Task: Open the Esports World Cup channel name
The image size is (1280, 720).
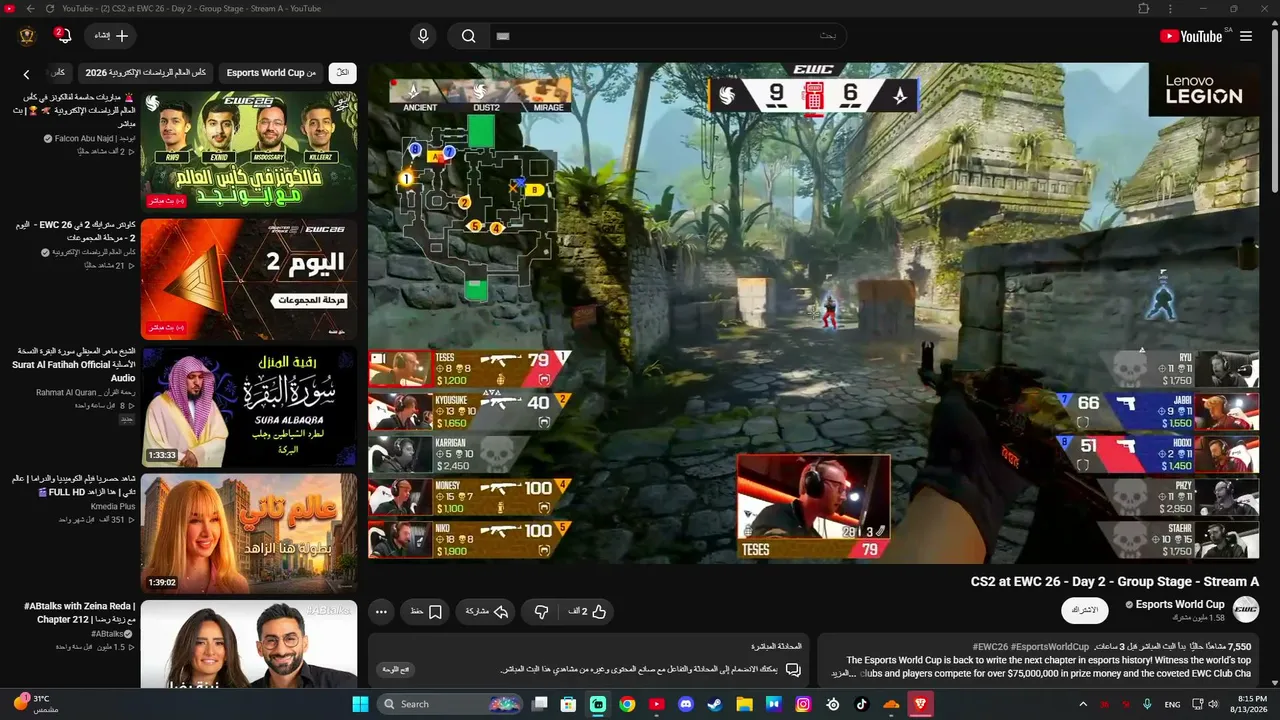Action: (1180, 604)
